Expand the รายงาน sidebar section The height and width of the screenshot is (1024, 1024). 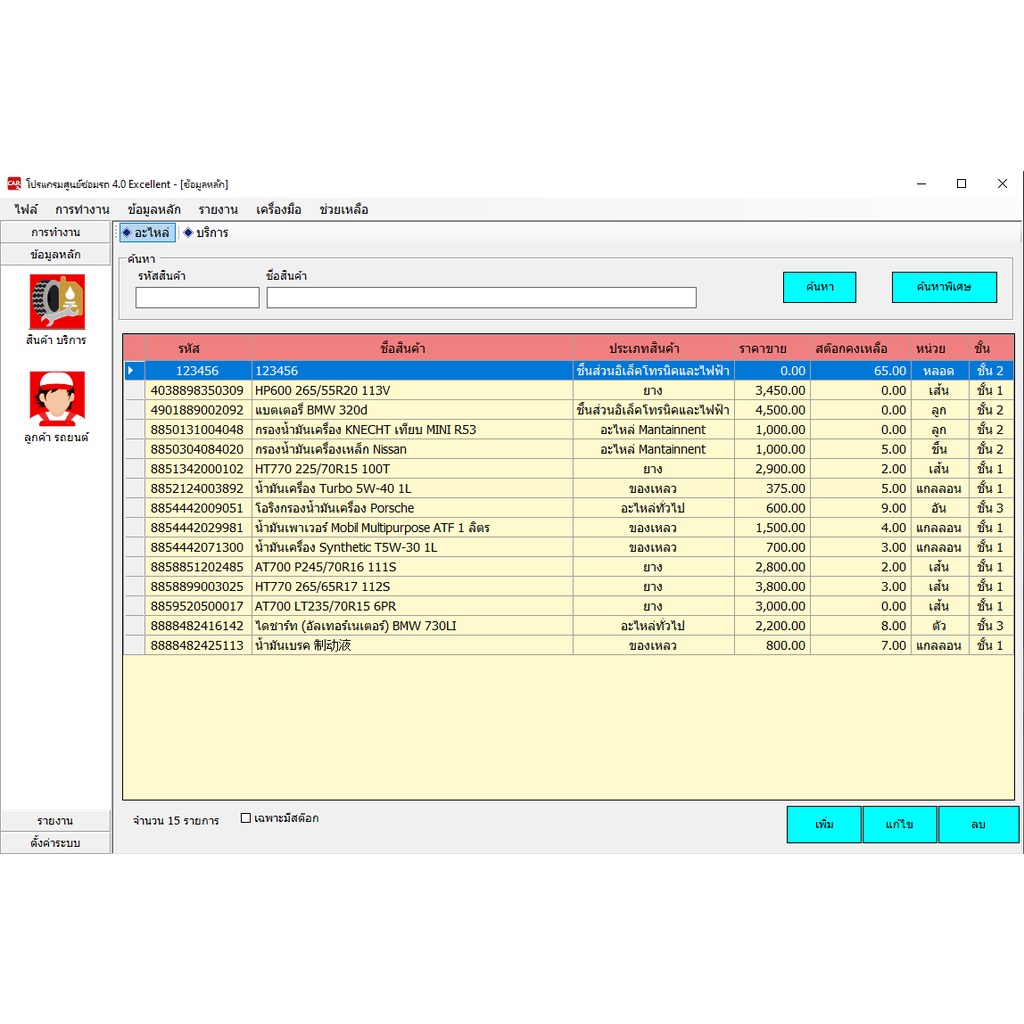(56, 821)
